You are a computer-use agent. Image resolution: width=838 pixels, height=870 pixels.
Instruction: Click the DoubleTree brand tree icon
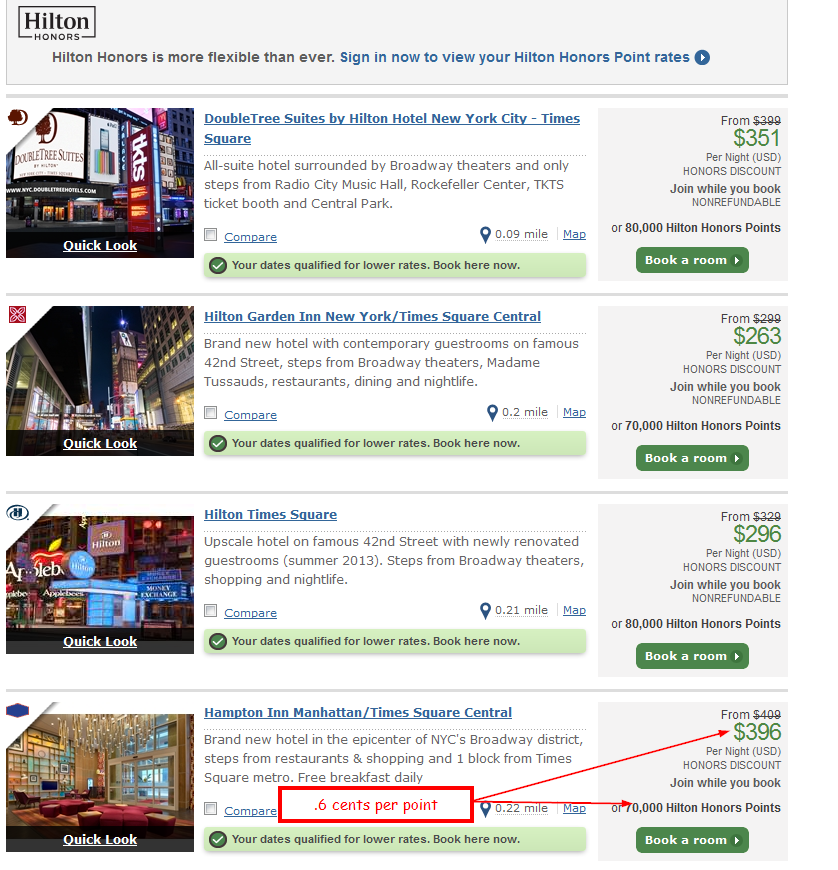click(x=18, y=117)
